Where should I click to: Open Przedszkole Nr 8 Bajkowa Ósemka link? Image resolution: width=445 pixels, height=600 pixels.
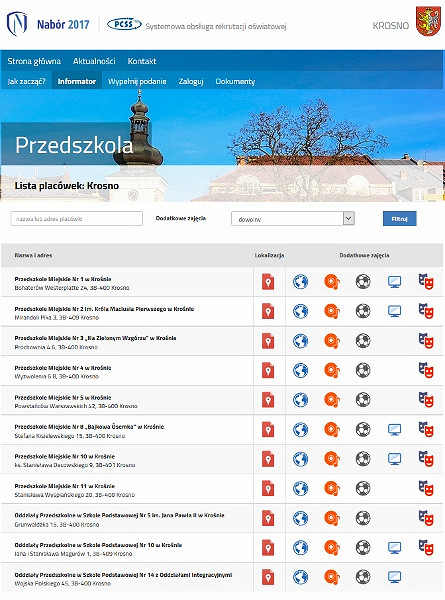[x=89, y=427]
